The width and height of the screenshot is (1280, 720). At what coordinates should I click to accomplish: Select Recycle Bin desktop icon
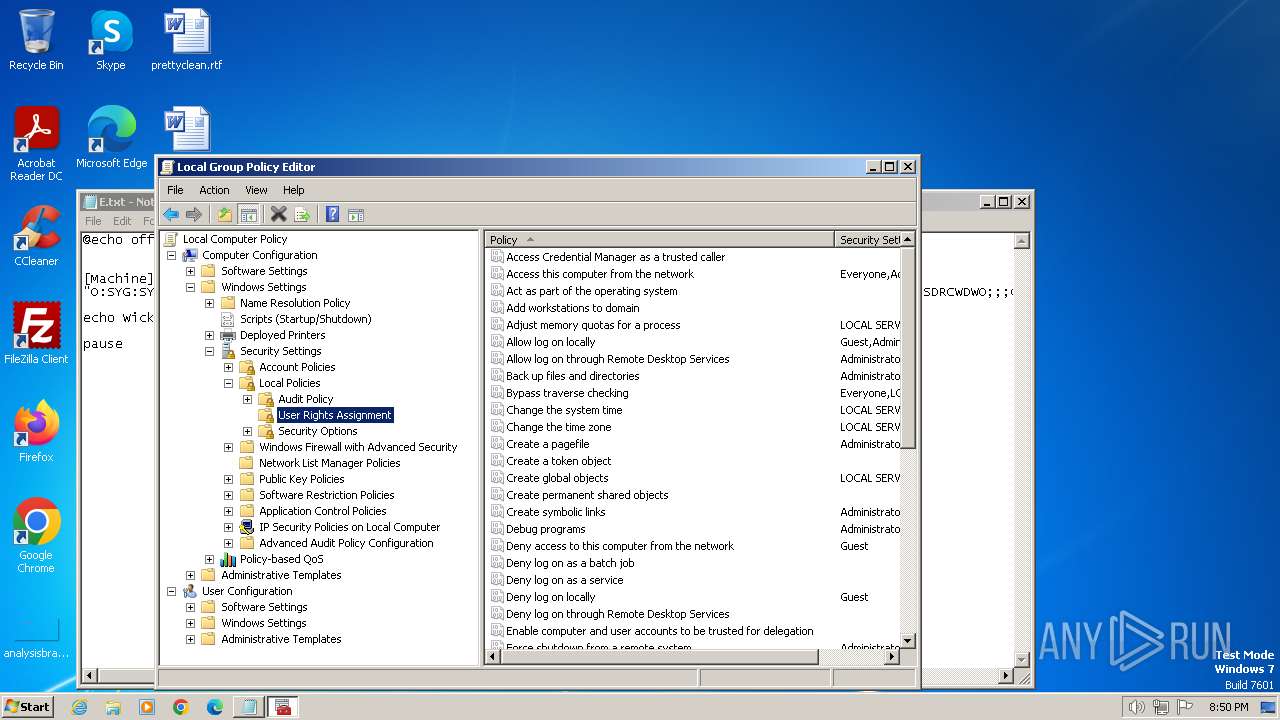click(36, 40)
